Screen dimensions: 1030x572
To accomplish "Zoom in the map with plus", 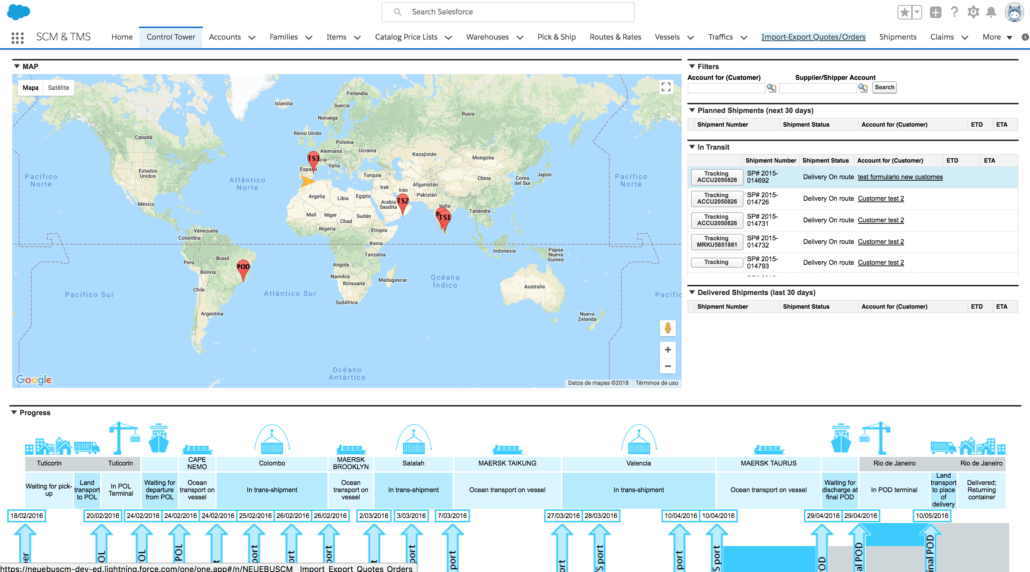I will [667, 350].
